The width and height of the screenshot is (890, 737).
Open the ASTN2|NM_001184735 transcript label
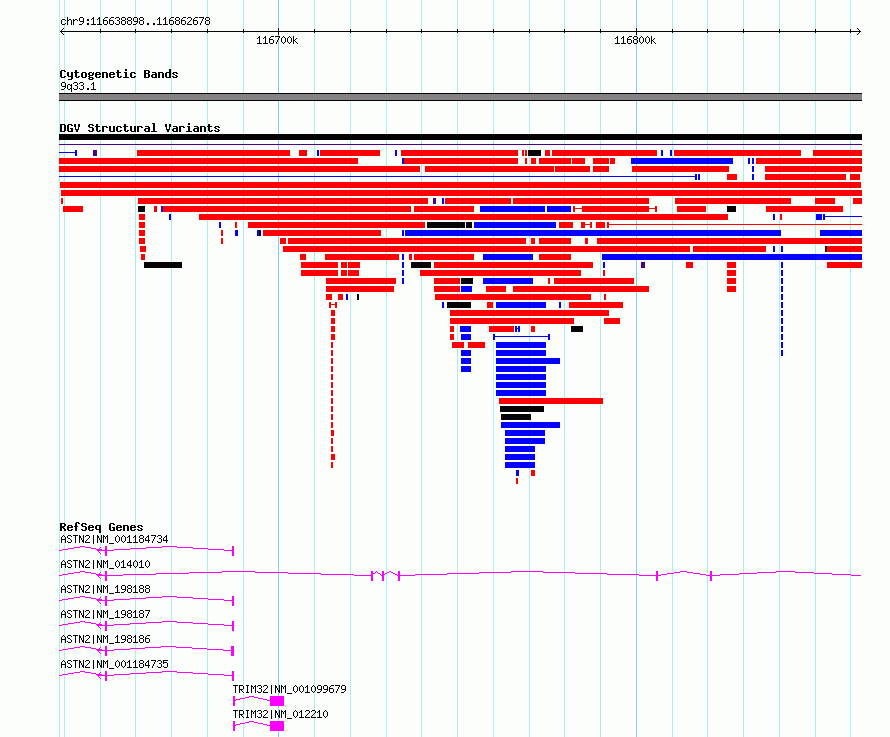click(x=114, y=664)
